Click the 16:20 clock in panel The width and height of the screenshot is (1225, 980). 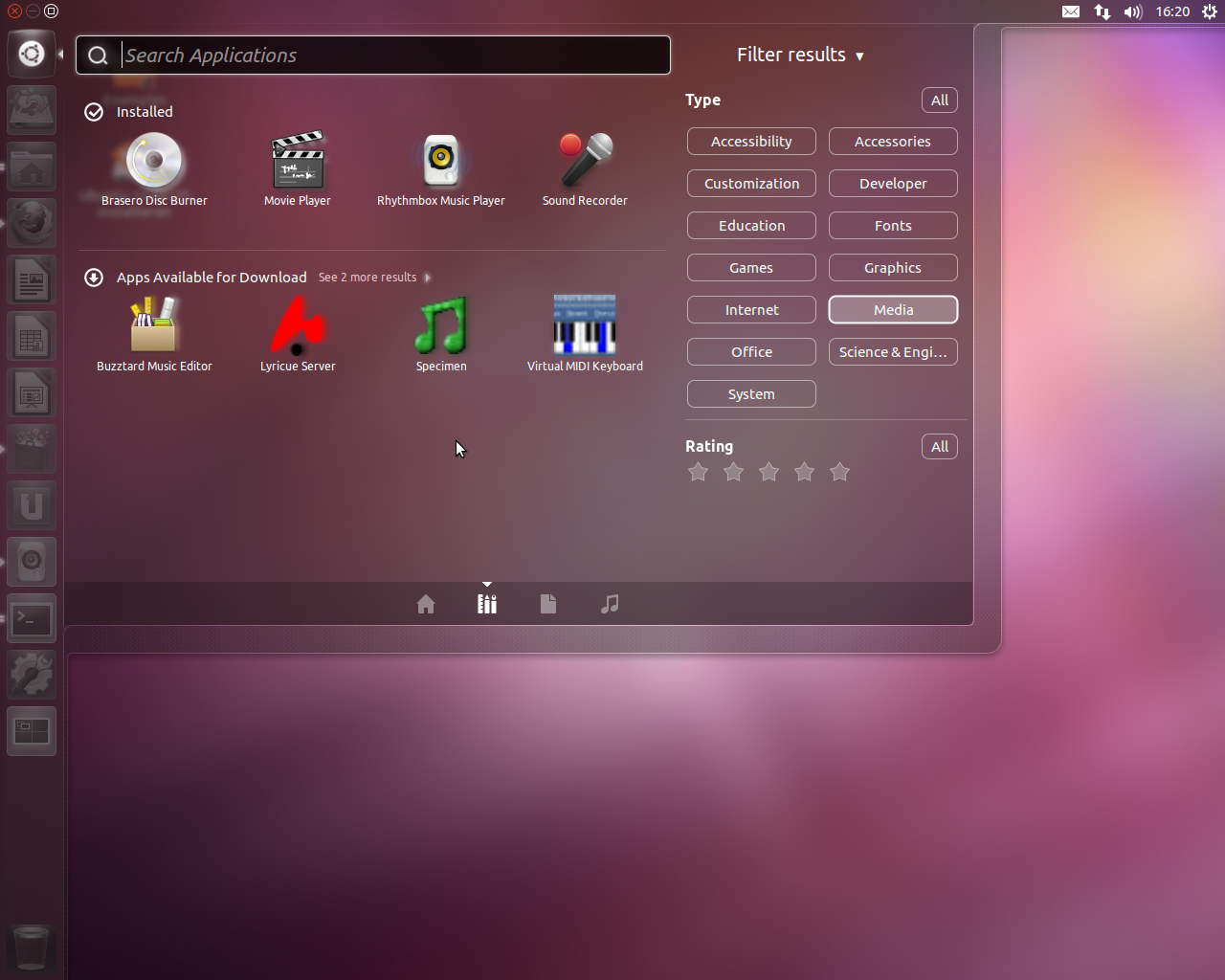click(x=1172, y=11)
